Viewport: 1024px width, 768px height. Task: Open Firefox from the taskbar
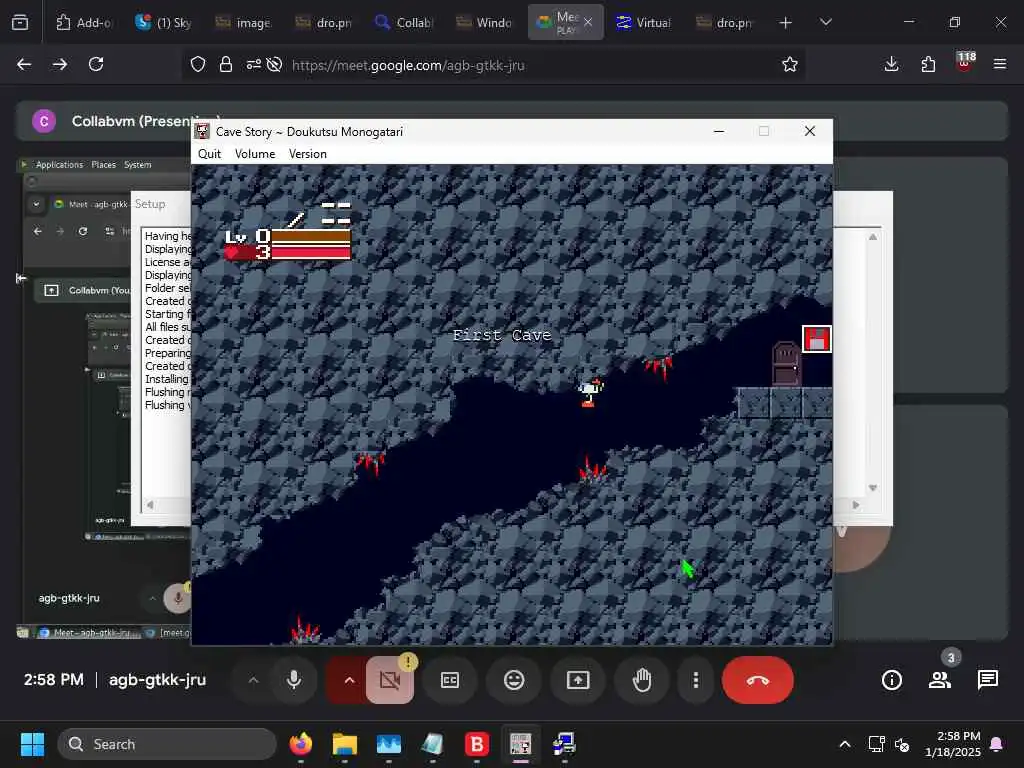tap(301, 744)
